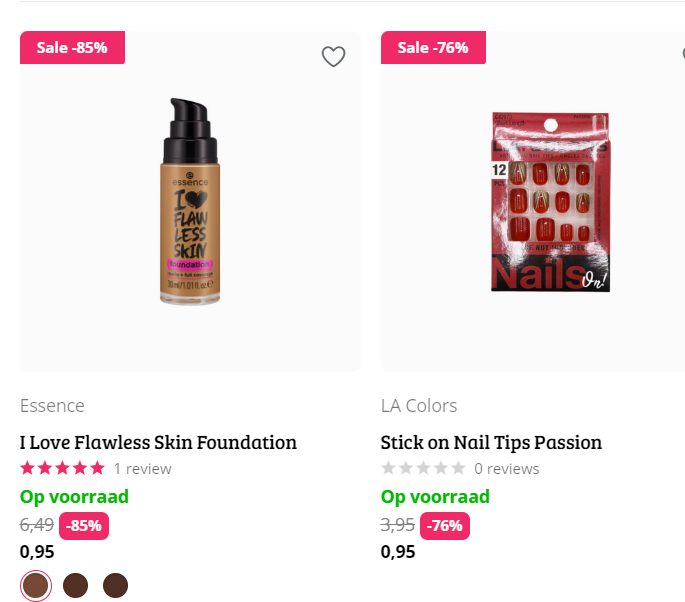Click the foundation's 0,95 sale price
This screenshot has height=602, width=685.
click(x=37, y=551)
